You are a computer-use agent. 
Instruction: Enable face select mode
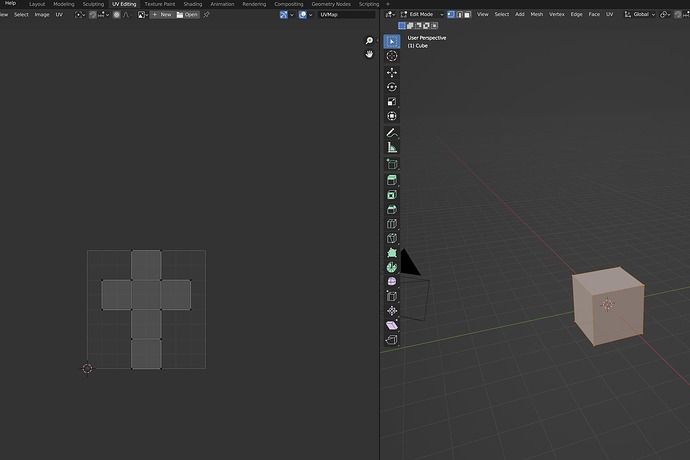pyautogui.click(x=467, y=14)
